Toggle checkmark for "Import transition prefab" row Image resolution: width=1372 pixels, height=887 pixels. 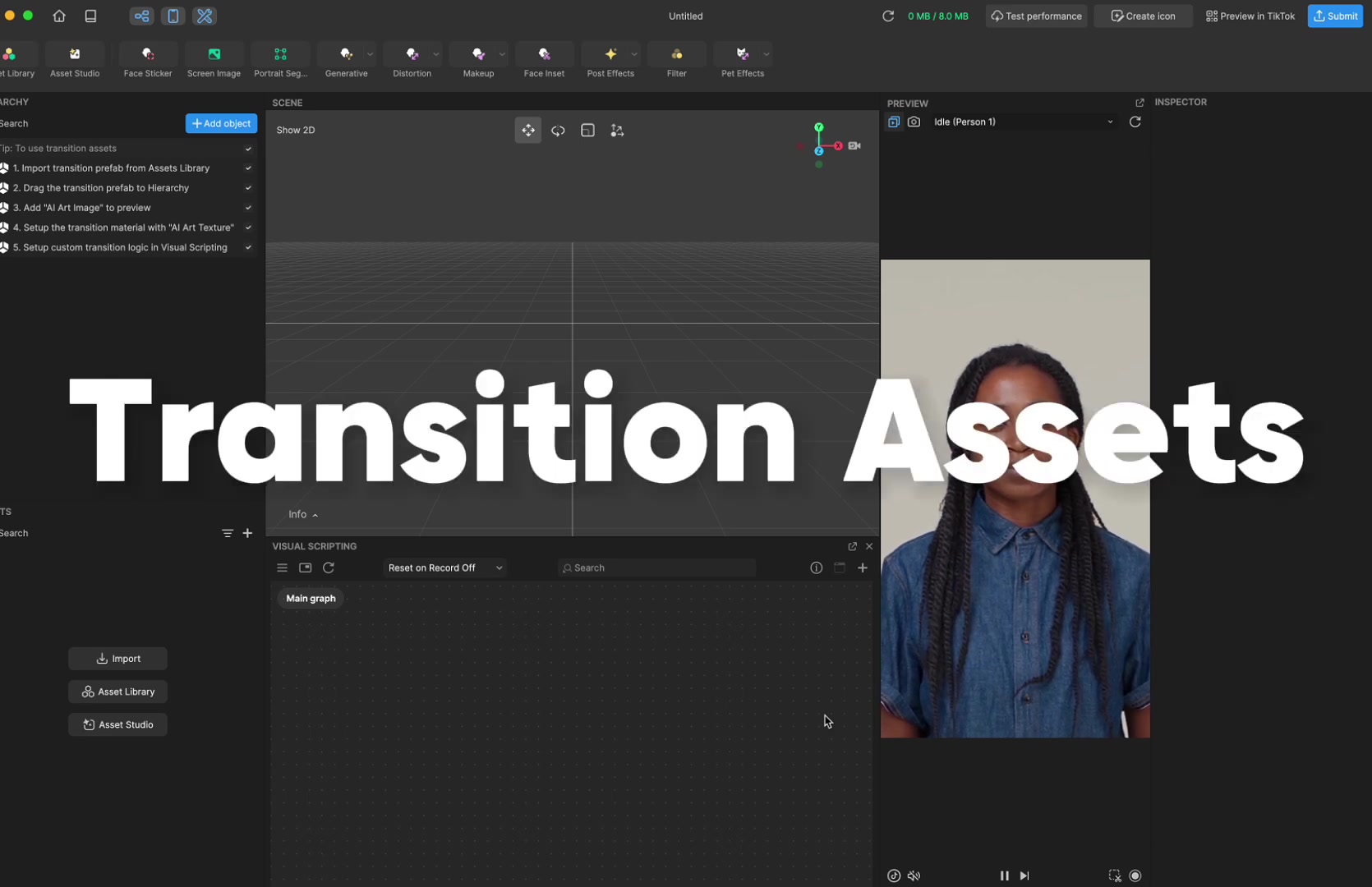(x=248, y=168)
